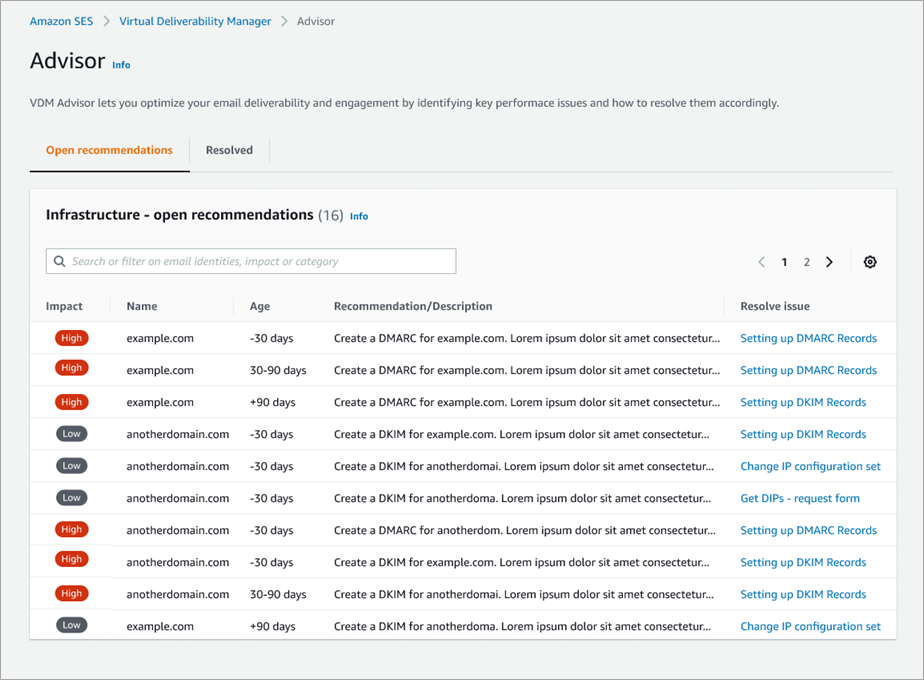Open Setting up DKIM Records in the first Low anotherdomain.com row

(803, 434)
